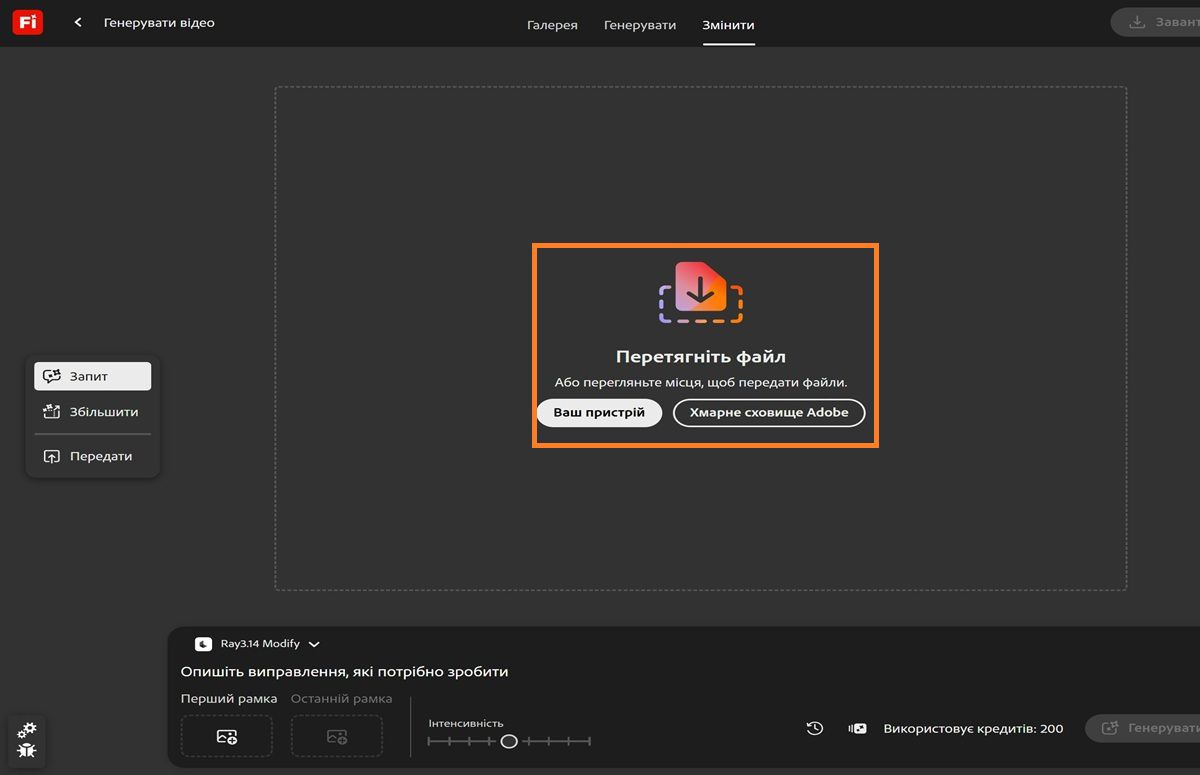Screen dimensions: 1200x775
Task: Click the Перетягніть файл heading
Action: pos(701,356)
